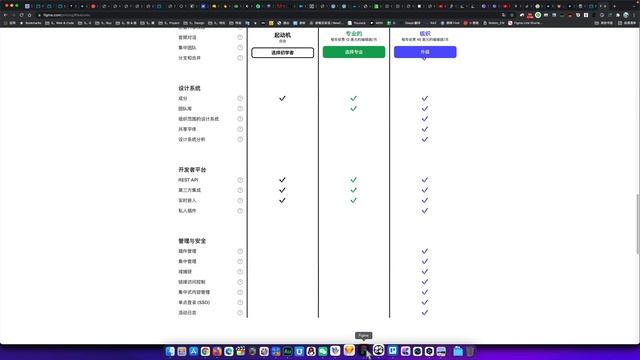This screenshot has height=360, width=640.
Task: Click the info icon next to 团队库
Action: (x=240, y=109)
